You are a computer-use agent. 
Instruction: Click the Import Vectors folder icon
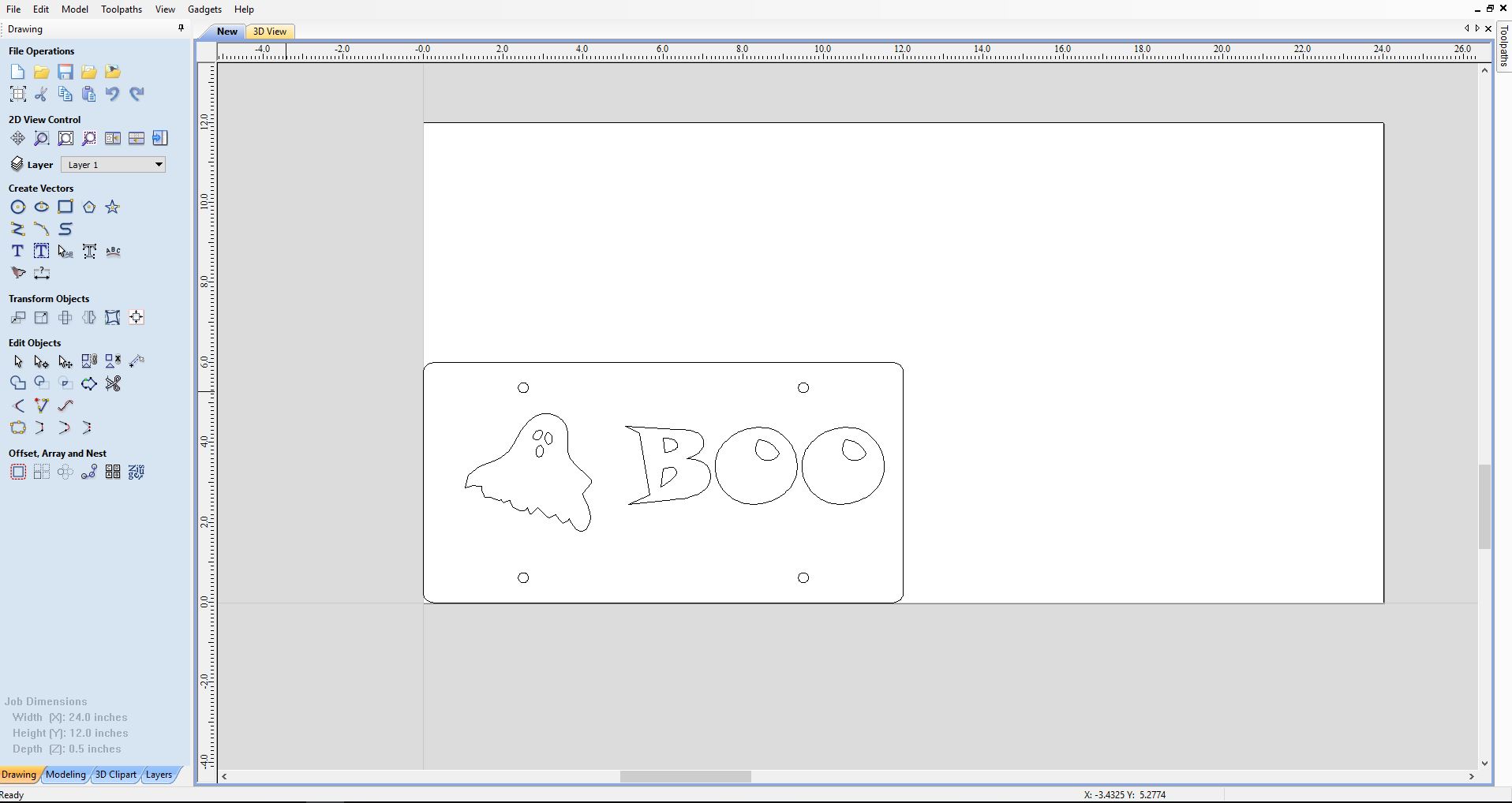(88, 72)
